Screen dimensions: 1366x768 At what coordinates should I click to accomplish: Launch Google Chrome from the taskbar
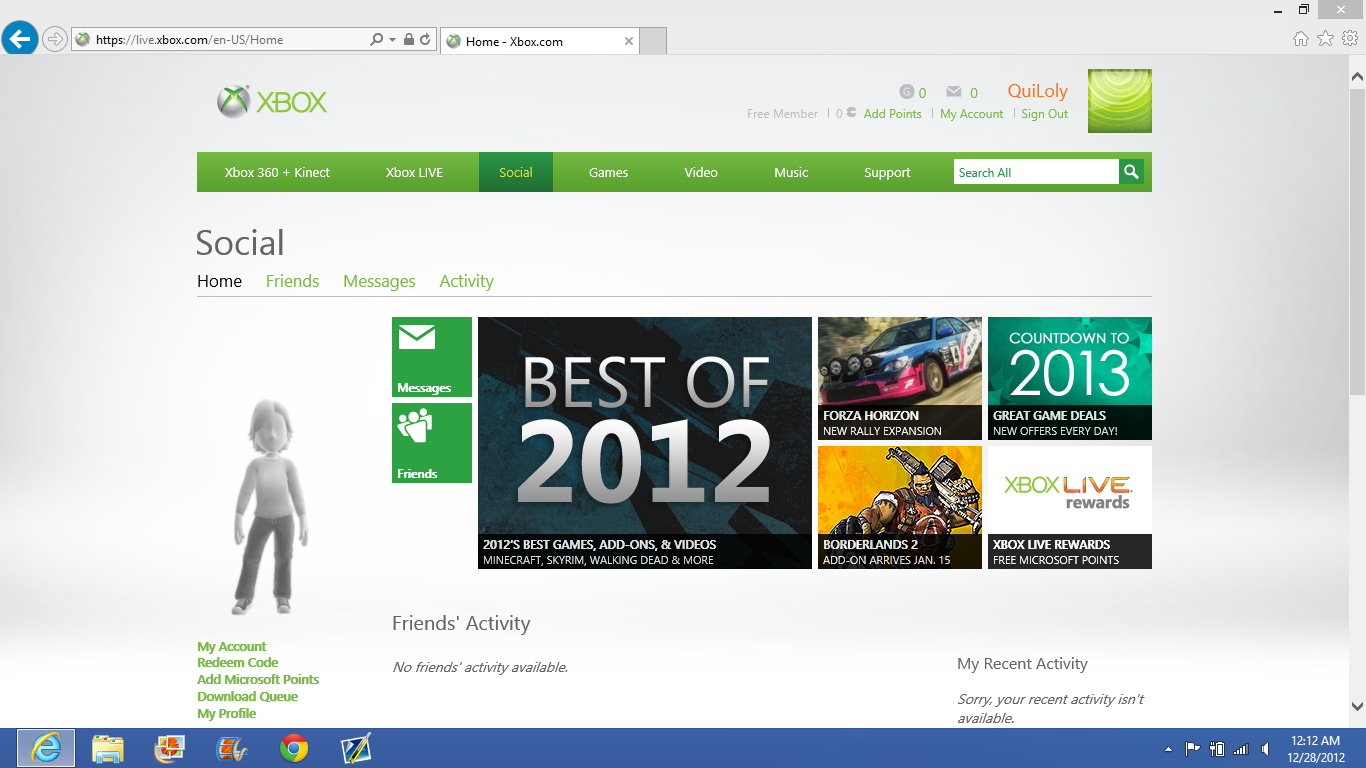294,748
